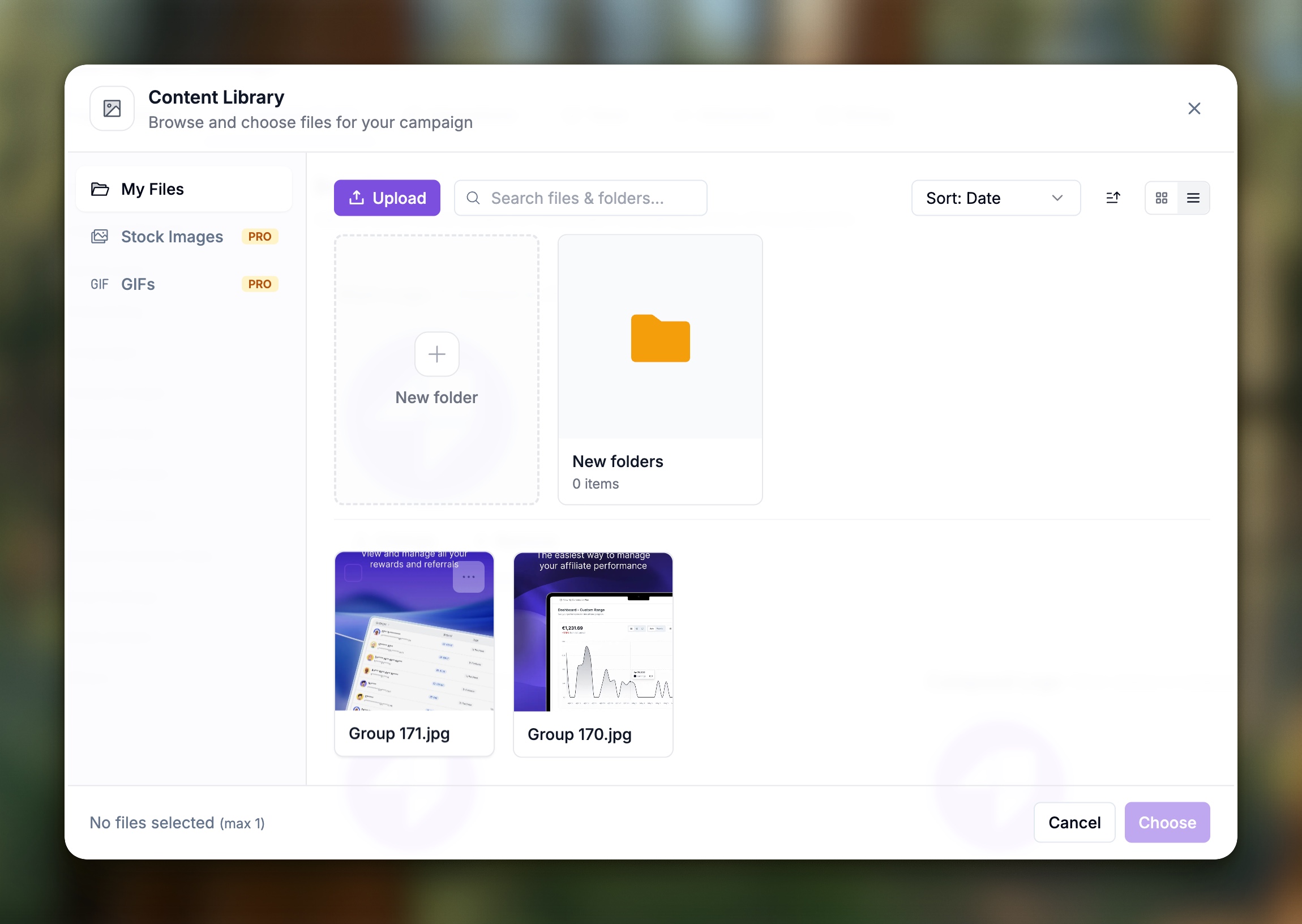The height and width of the screenshot is (924, 1302).
Task: Open three-dots menu on Group 171.jpg
Action: point(468,577)
